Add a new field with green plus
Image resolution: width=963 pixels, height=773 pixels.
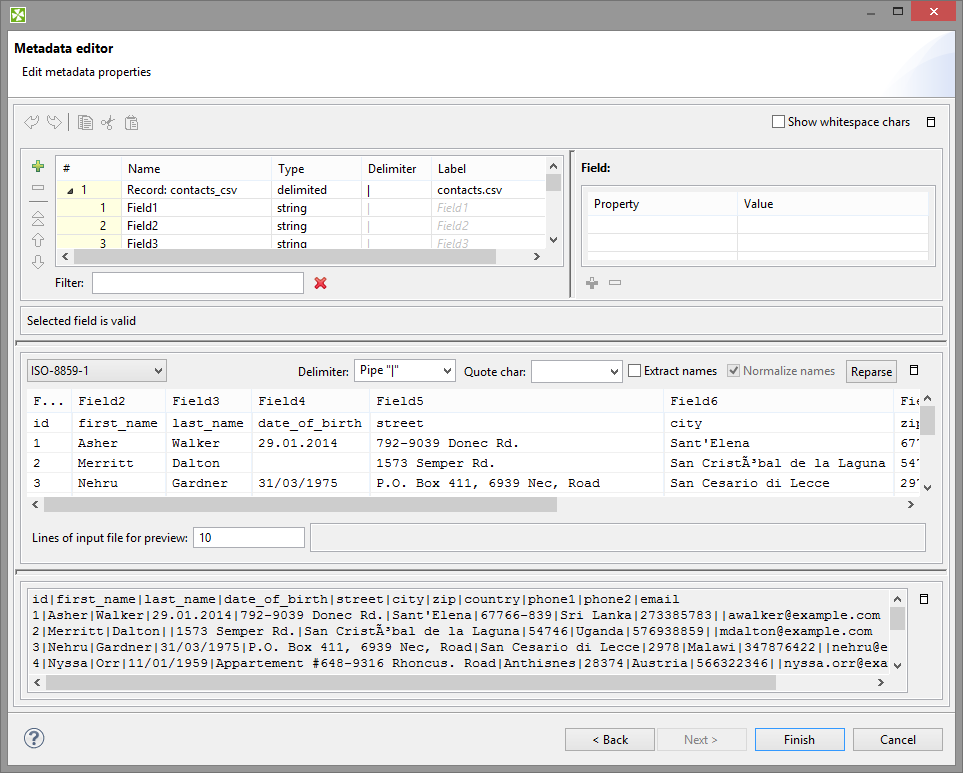click(38, 166)
